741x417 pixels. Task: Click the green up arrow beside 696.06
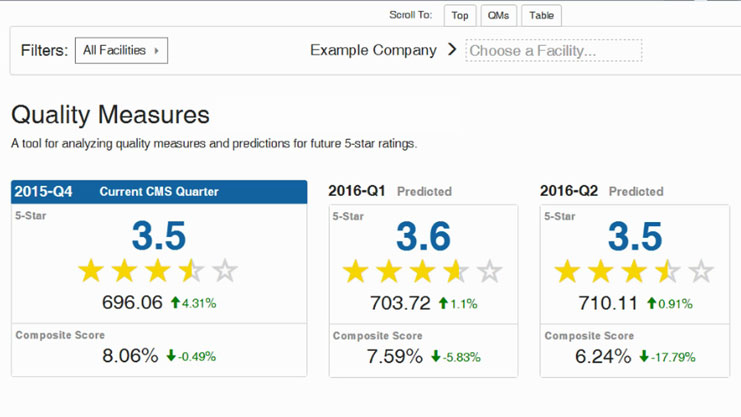pos(175,303)
